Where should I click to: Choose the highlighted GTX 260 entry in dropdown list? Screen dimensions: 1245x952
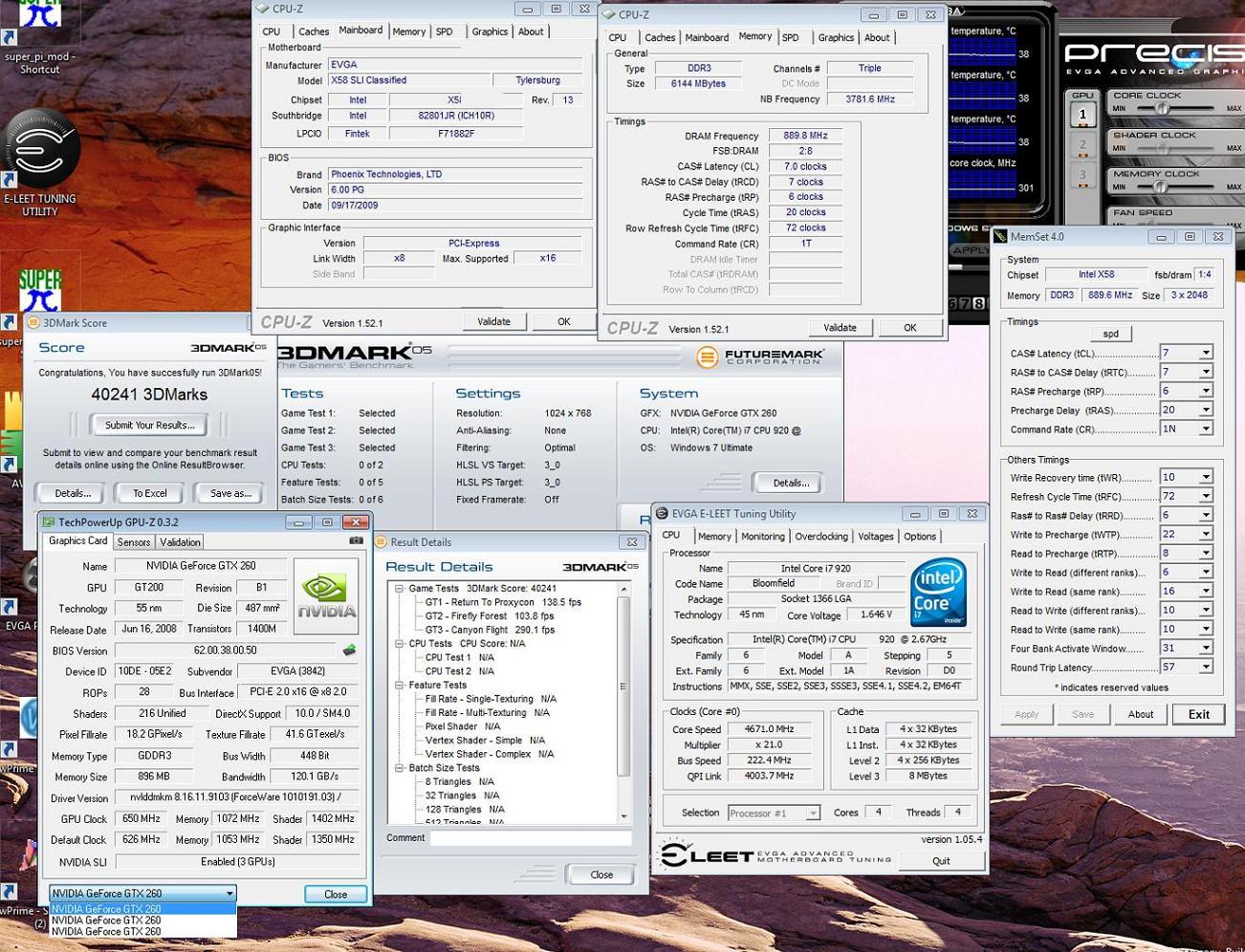pyautogui.click(x=142, y=909)
